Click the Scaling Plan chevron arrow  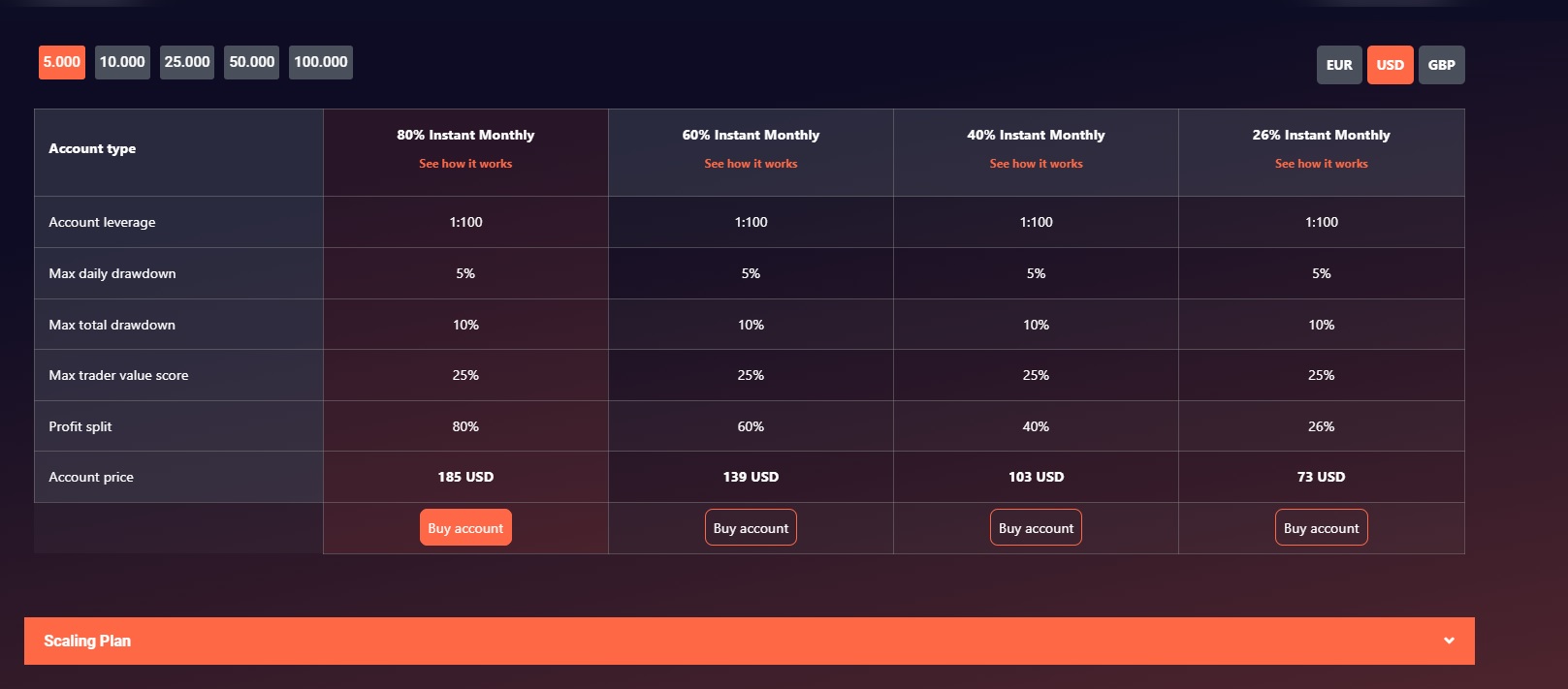[x=1449, y=641]
